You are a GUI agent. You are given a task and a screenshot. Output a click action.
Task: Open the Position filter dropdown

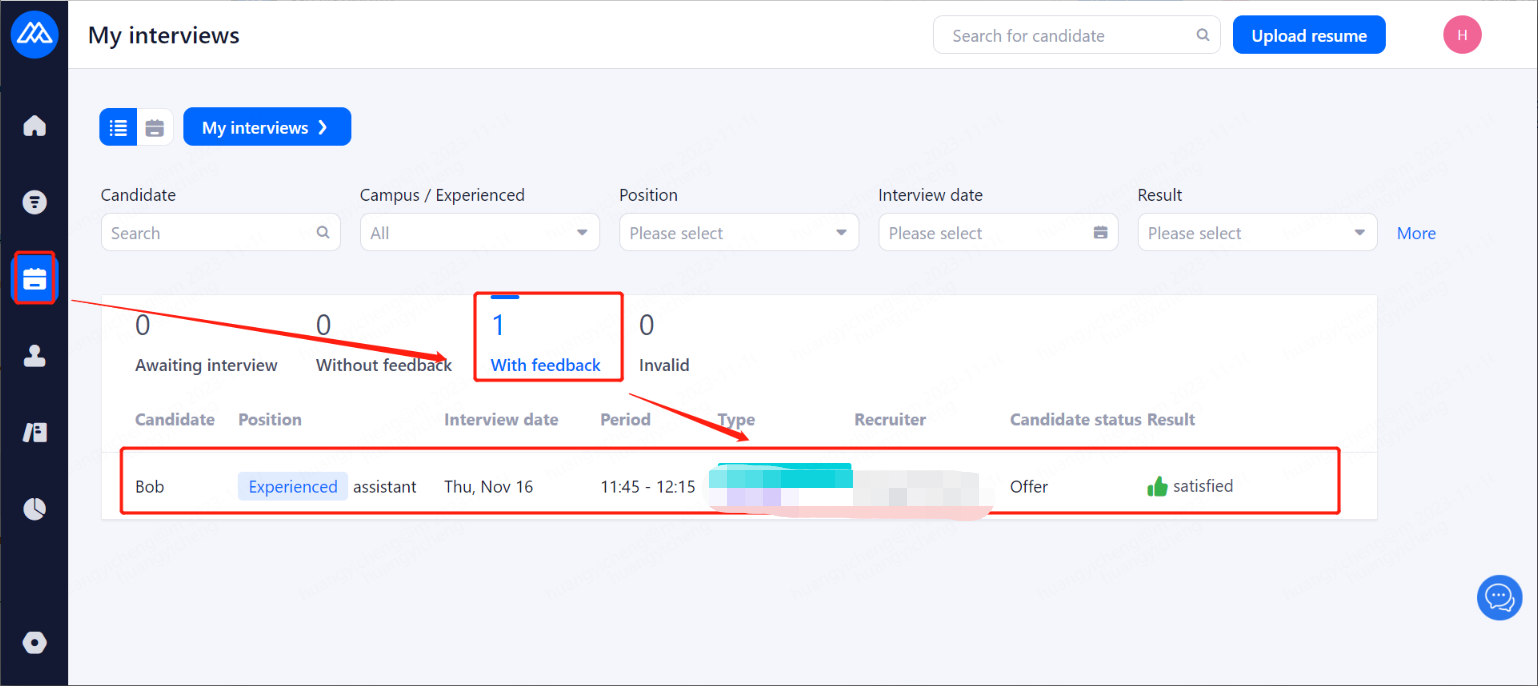pyautogui.click(x=738, y=233)
